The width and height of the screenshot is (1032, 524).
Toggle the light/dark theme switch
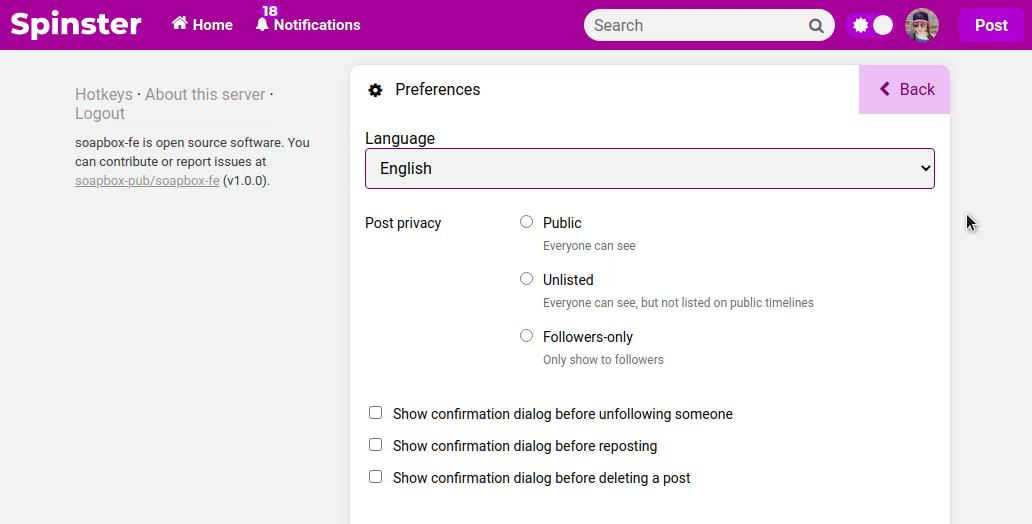870,25
